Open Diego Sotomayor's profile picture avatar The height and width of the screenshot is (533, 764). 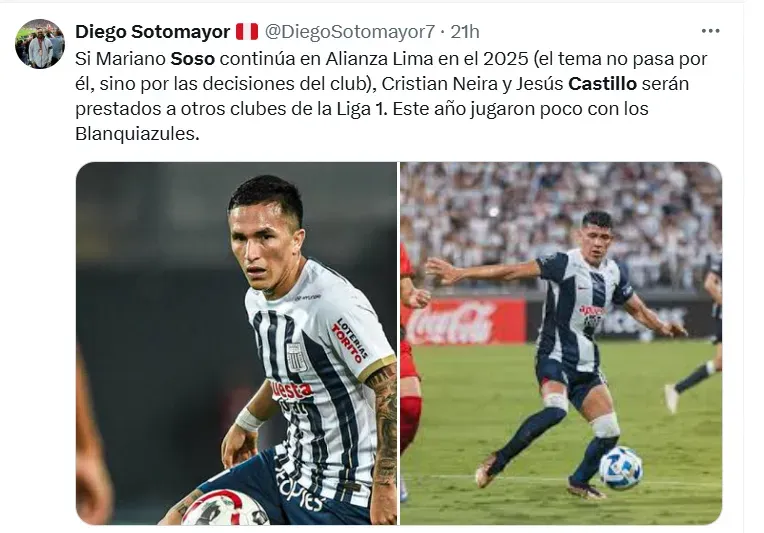click(40, 44)
